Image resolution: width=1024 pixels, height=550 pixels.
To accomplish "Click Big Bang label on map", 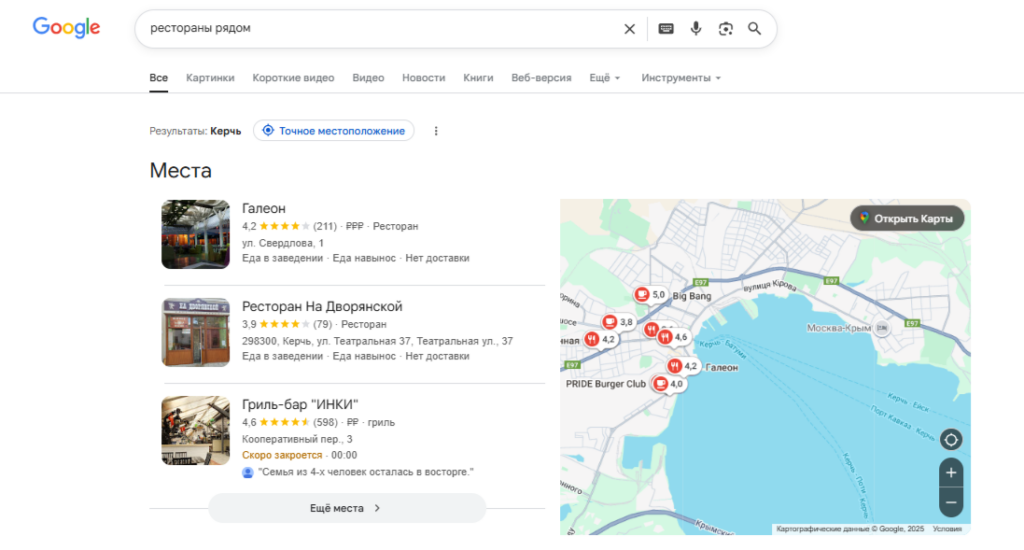I will pyautogui.click(x=692, y=296).
